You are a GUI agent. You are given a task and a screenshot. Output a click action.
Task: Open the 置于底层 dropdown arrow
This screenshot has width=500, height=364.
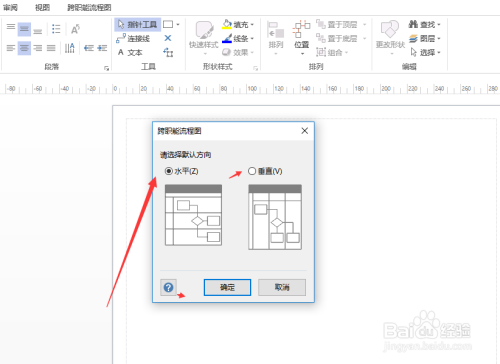coord(364,39)
